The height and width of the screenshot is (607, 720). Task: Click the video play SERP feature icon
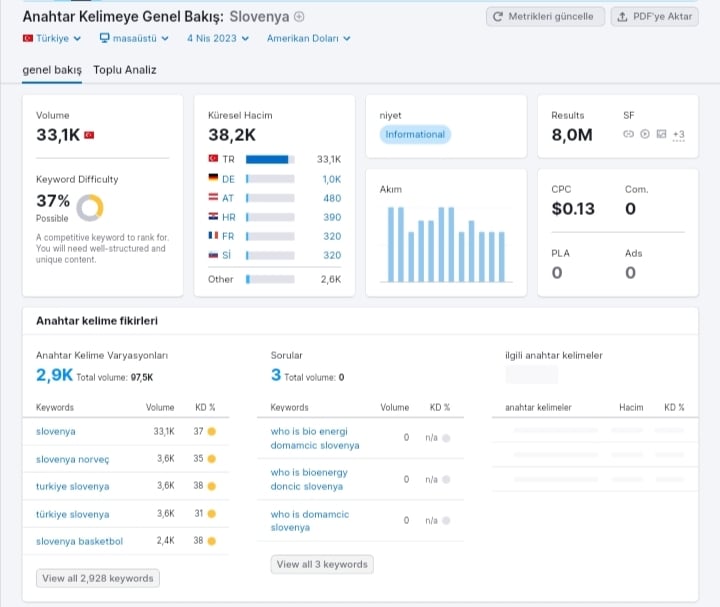(645, 134)
